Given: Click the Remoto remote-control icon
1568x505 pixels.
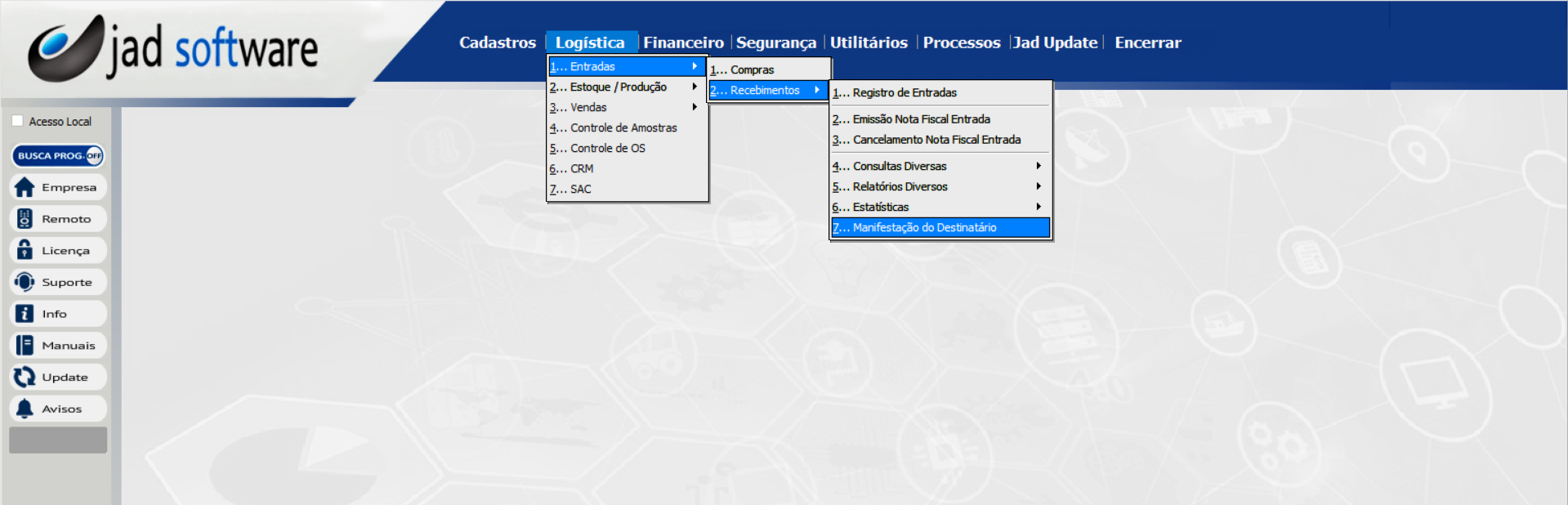Looking at the screenshot, I should 25,219.
